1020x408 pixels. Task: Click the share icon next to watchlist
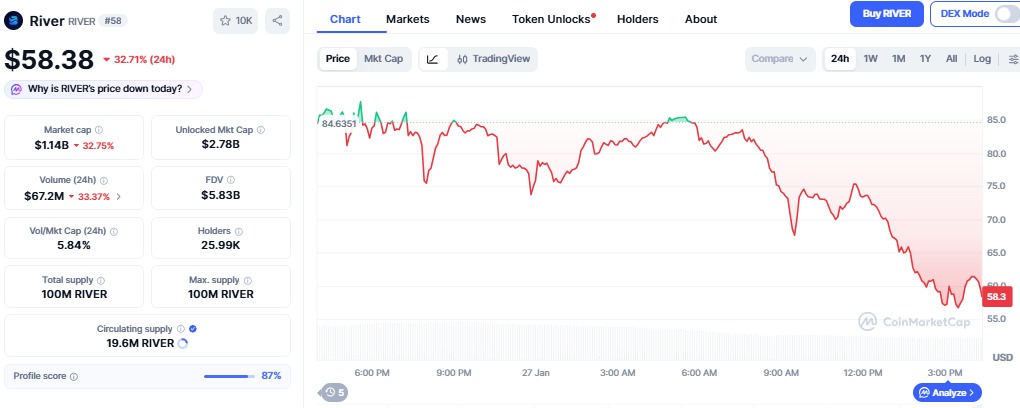(x=278, y=20)
